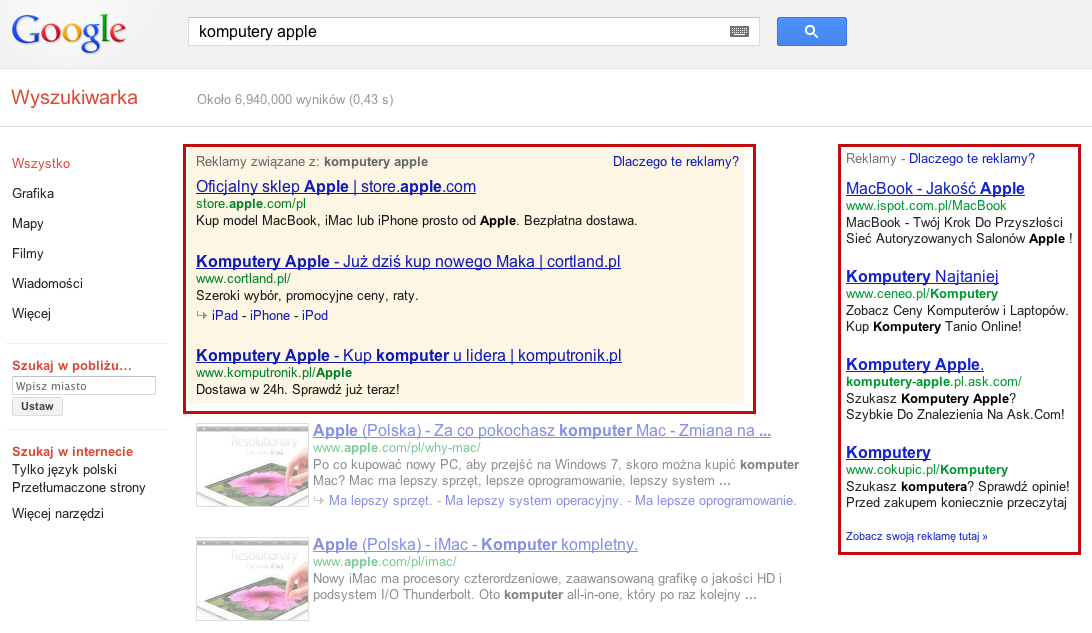Open the on-screen keyboard icon in search box

click(x=740, y=31)
